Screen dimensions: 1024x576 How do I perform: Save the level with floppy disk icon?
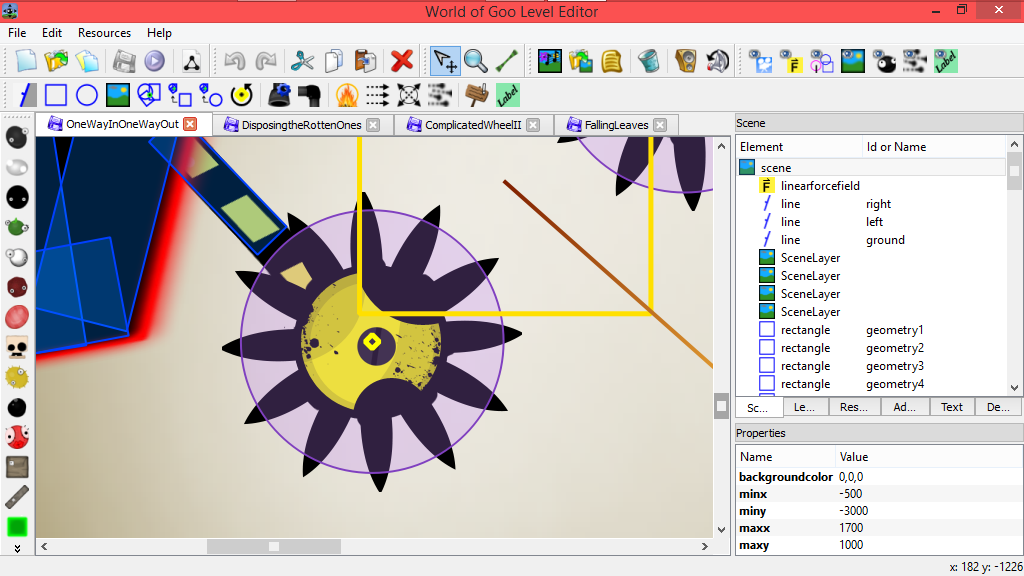(123, 61)
